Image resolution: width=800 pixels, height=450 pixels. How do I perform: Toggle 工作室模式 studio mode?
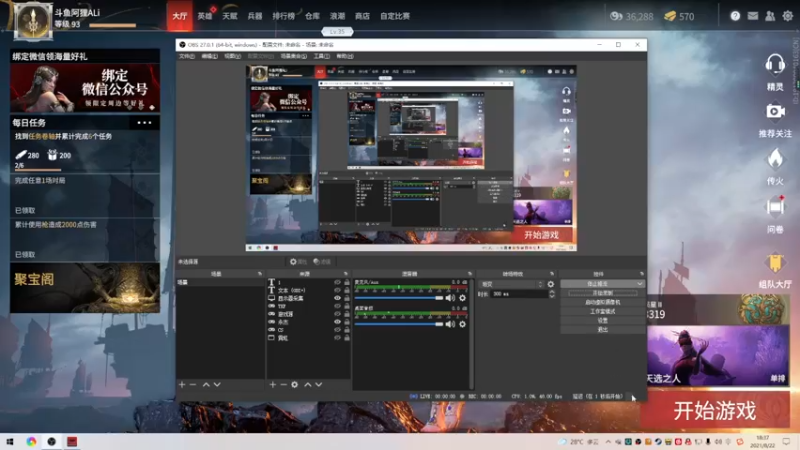tap(603, 311)
